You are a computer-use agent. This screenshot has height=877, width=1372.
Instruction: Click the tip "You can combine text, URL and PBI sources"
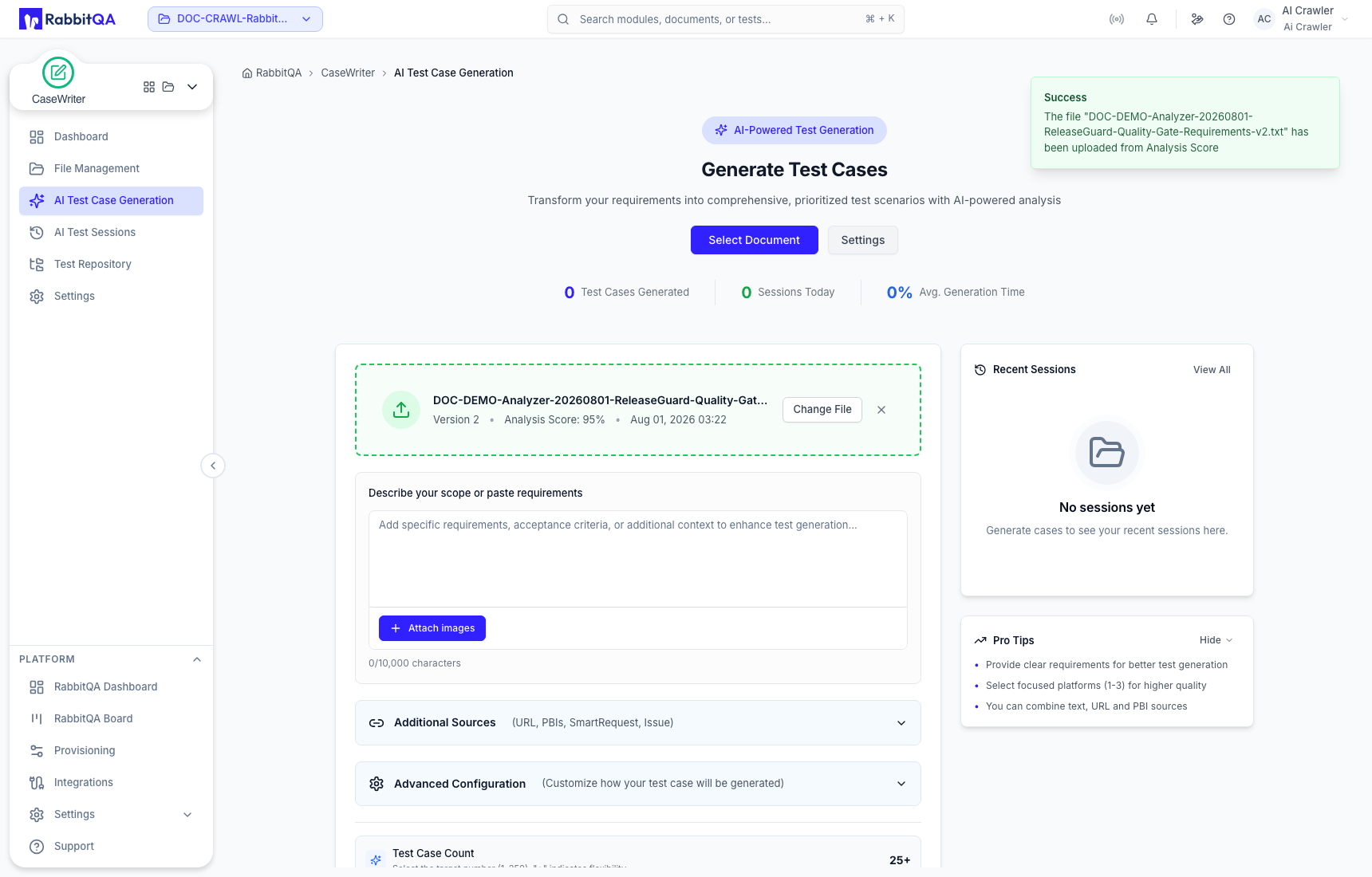(x=1086, y=706)
